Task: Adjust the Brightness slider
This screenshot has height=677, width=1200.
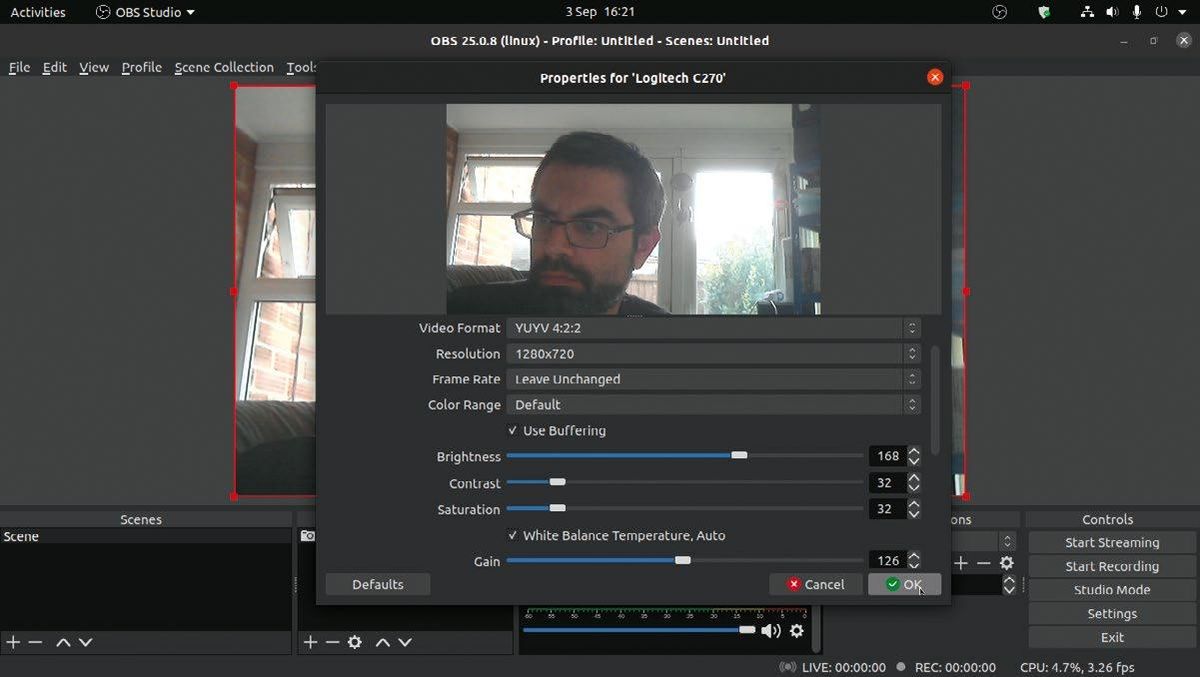Action: 739,455
